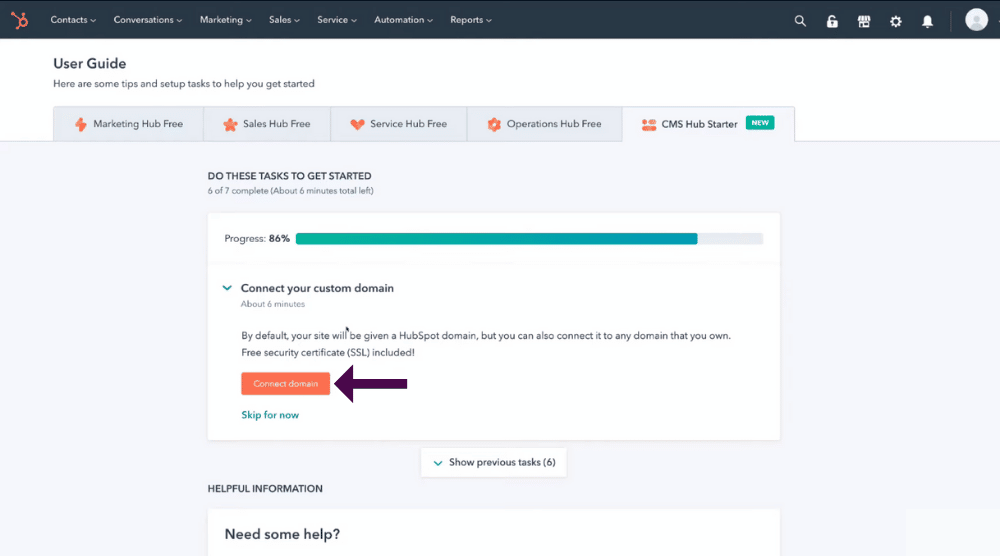Open the Reports dropdown menu
The image size is (1000, 556).
point(471,20)
